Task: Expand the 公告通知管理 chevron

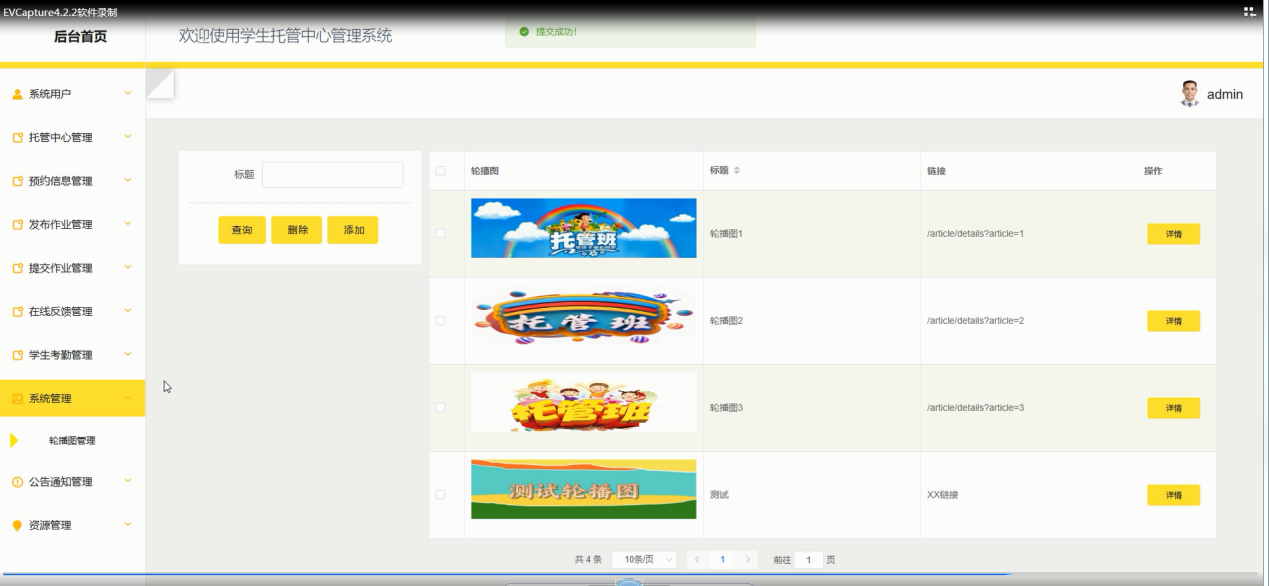Action: [x=127, y=482]
